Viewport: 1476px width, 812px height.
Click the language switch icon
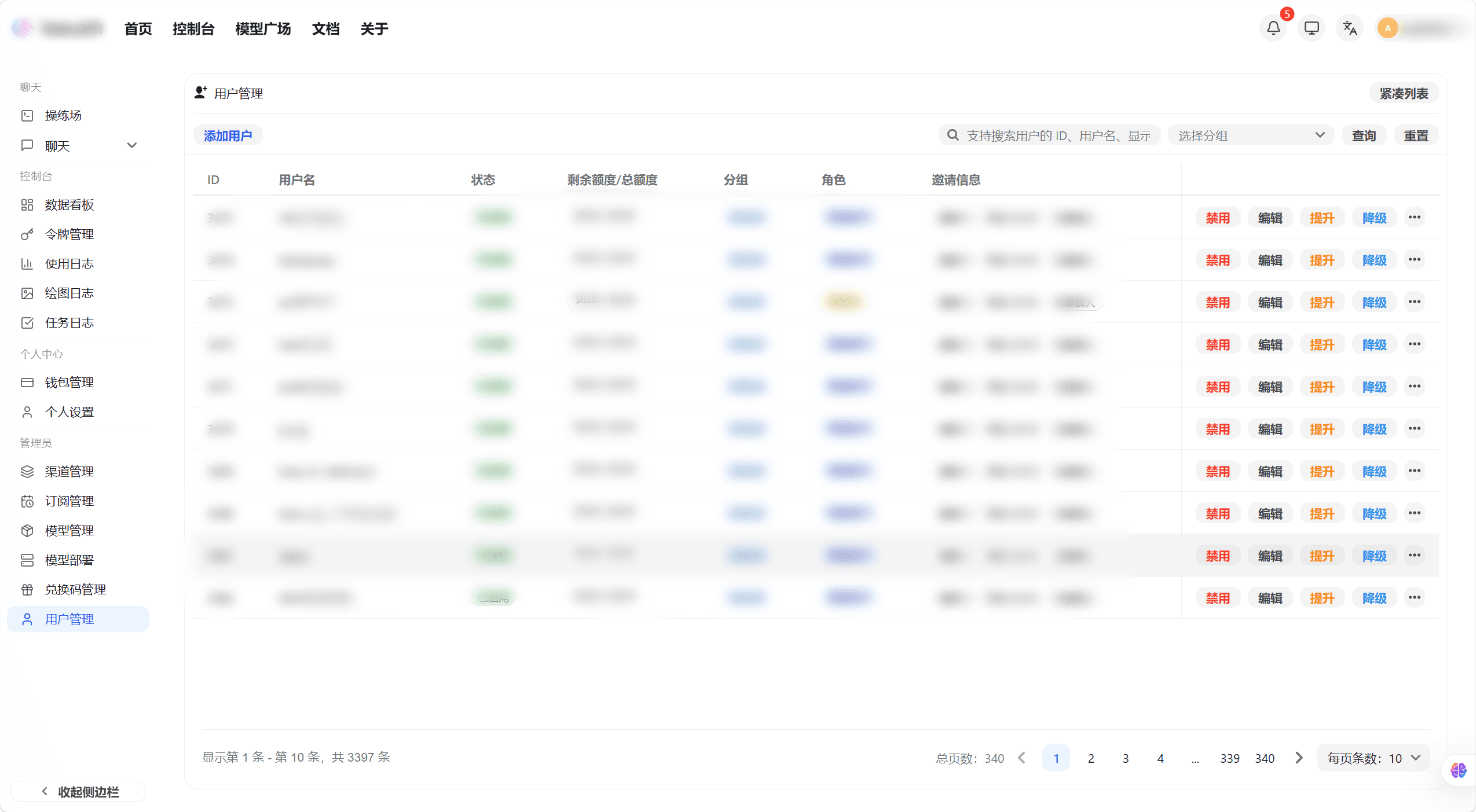[1349, 27]
